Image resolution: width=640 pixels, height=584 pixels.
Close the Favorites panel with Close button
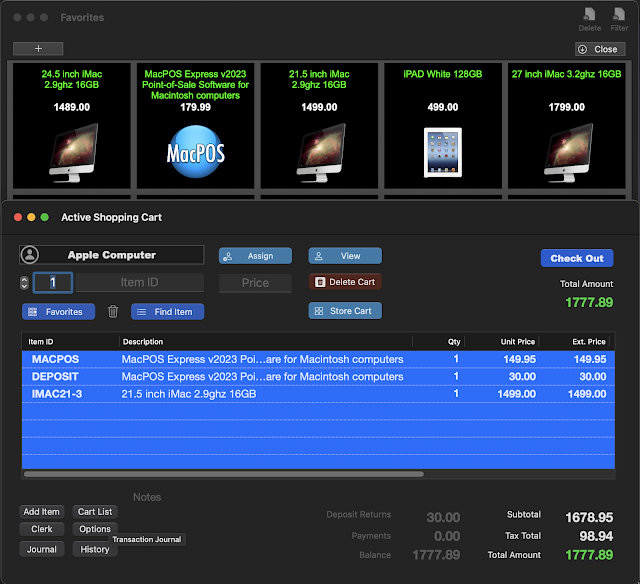(600, 49)
